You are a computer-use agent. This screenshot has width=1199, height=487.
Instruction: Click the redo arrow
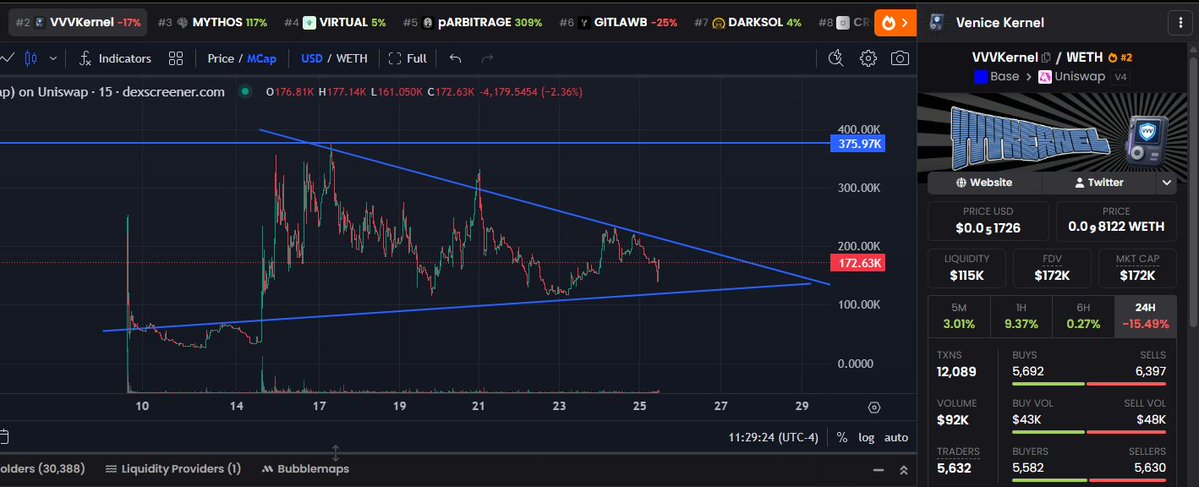coord(487,58)
